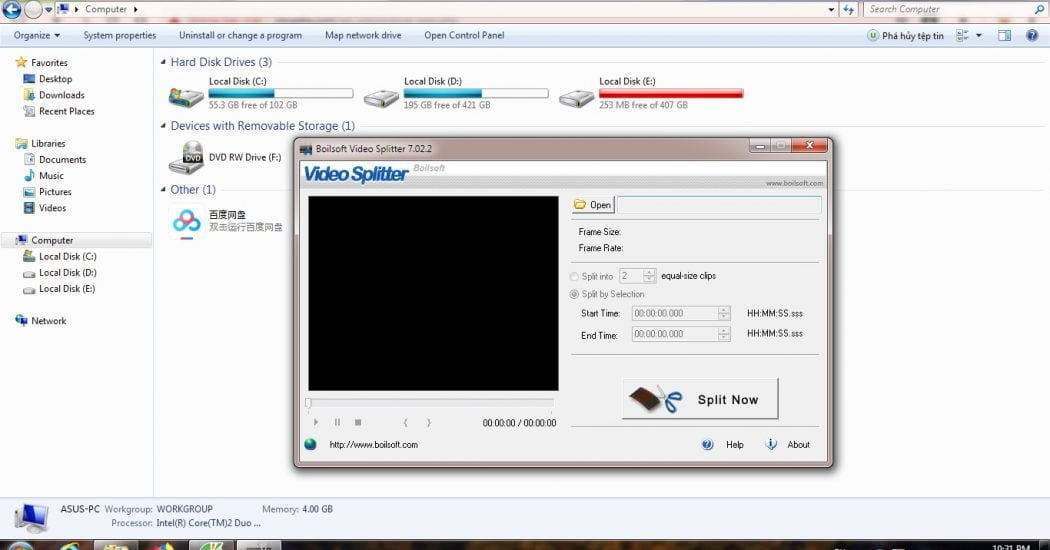Click the Help question mark icon
1050x550 pixels.
tap(707, 444)
